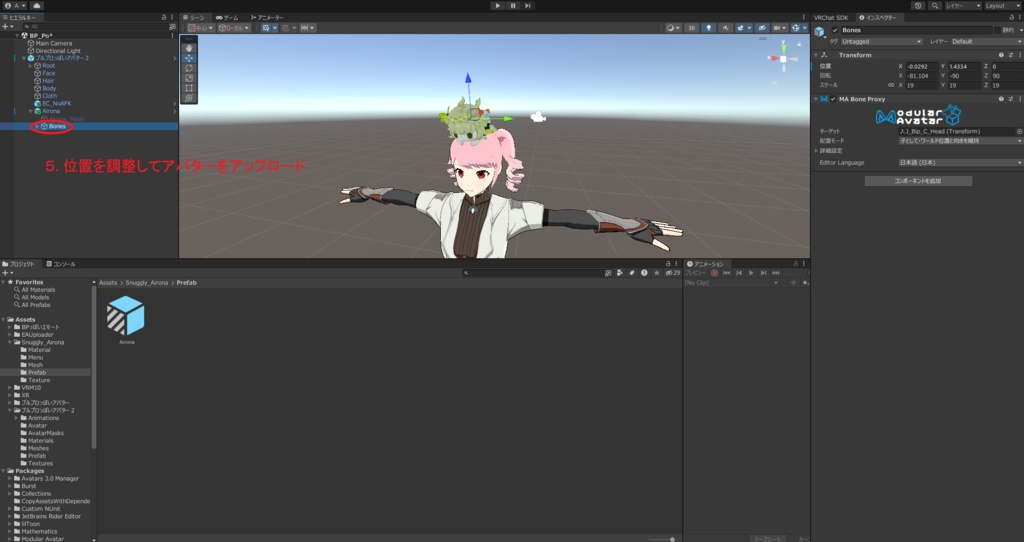Collapse the Transform component
Screen dimensions: 1024x542
click(816, 55)
